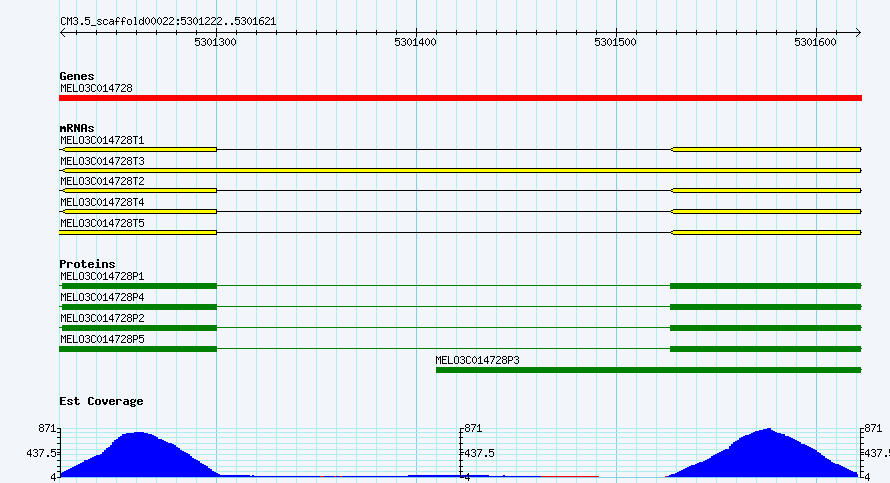The width and height of the screenshot is (890, 483).
Task: Click the left EST coverage peak
Action: pos(139,457)
